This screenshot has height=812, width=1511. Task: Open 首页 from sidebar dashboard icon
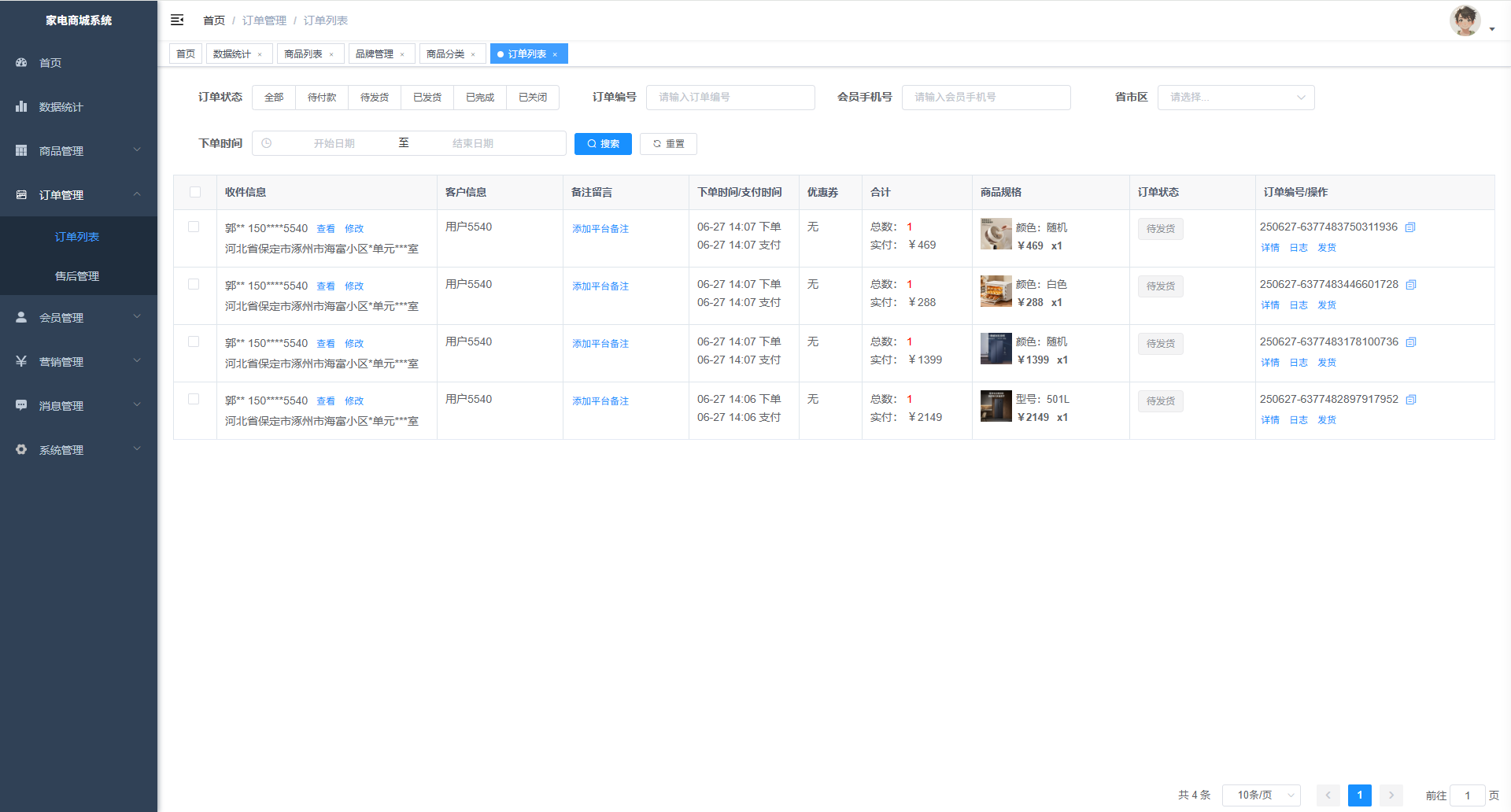click(x=22, y=62)
